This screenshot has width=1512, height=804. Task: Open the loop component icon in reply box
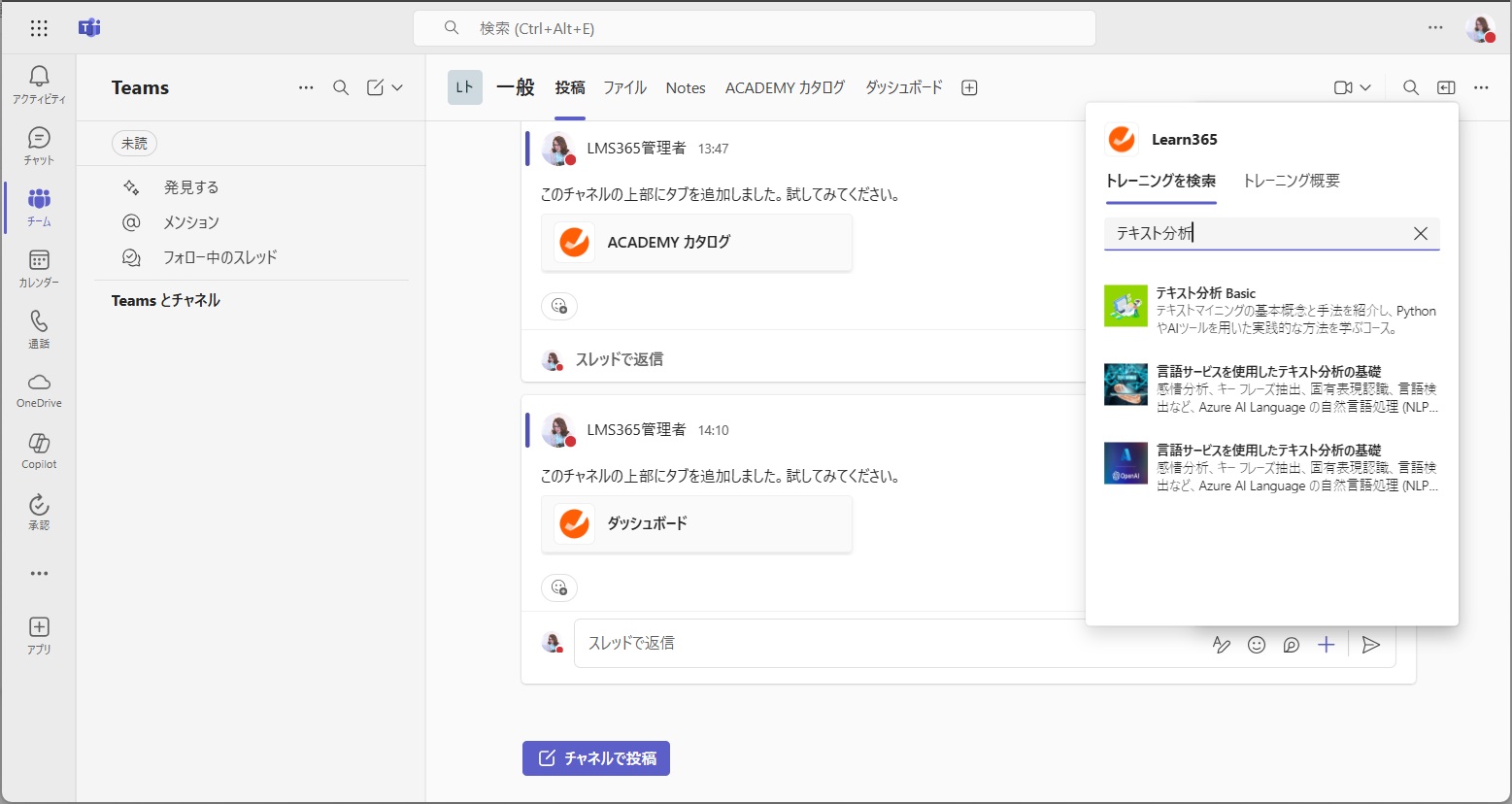point(1292,645)
